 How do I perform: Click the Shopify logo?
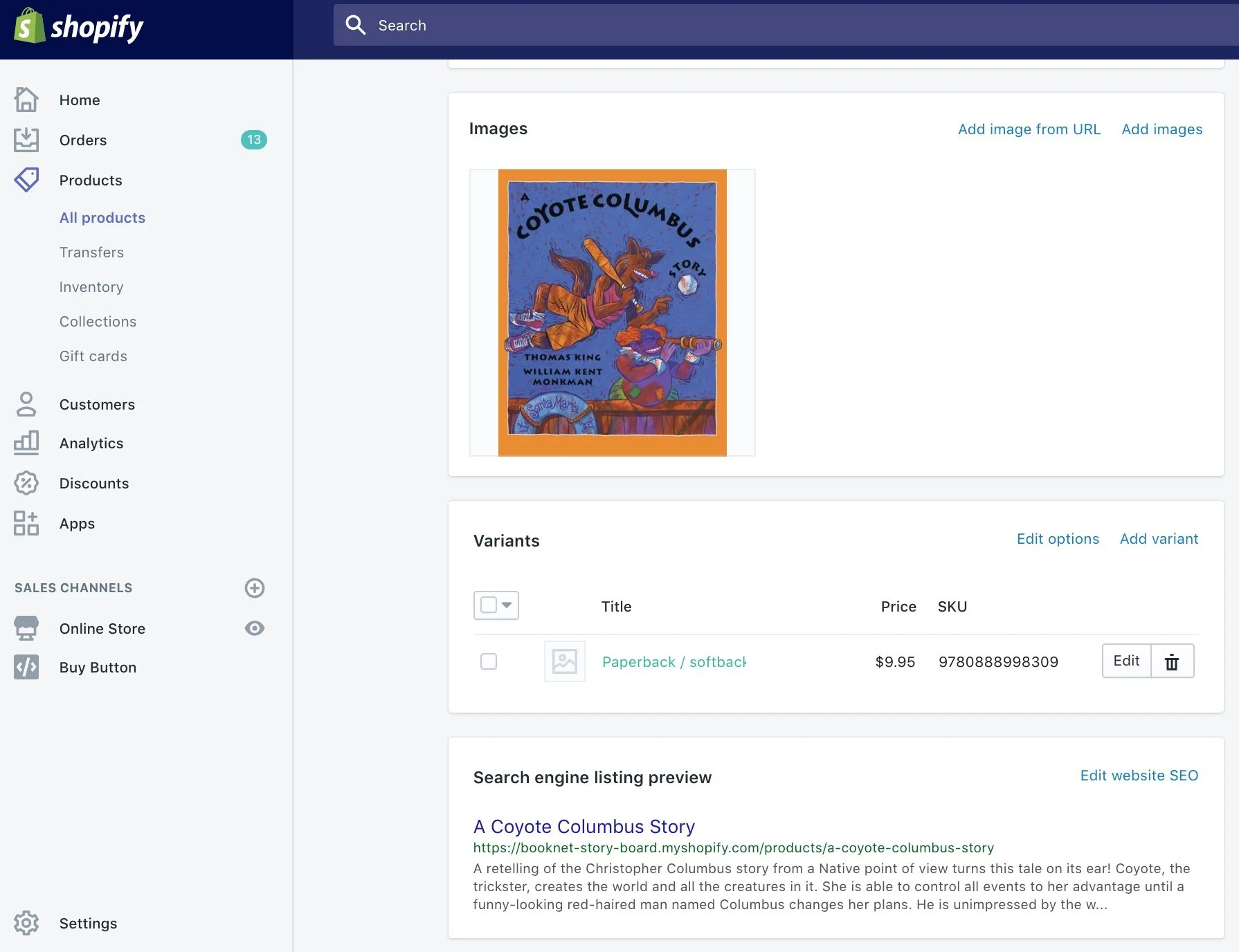point(79,27)
